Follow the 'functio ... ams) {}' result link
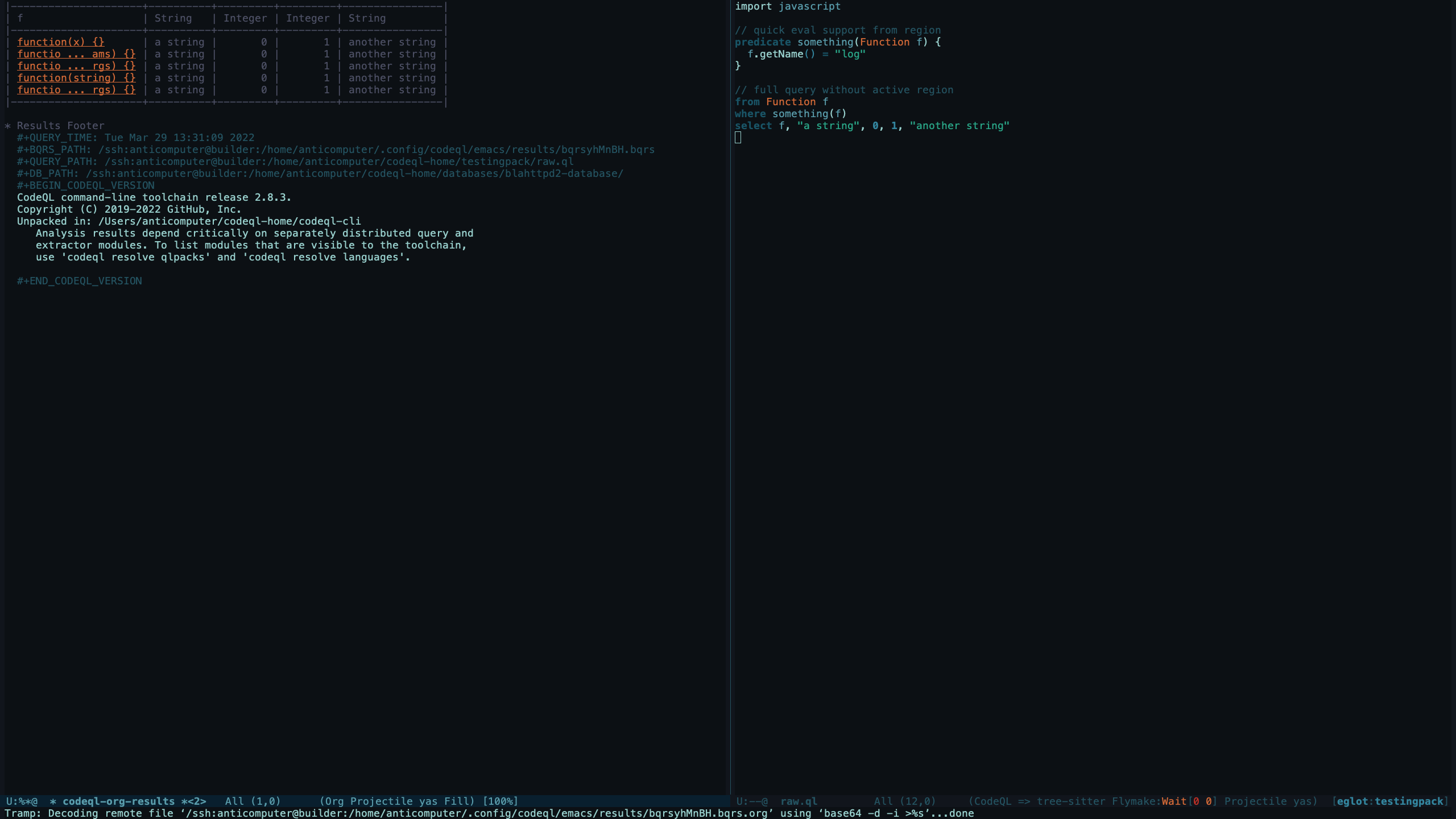1456x819 pixels. click(x=76, y=54)
